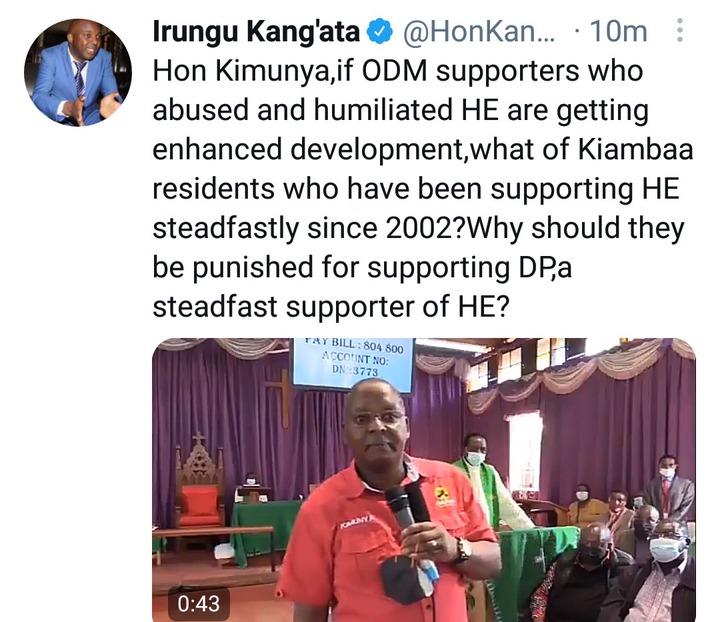Click the 0:43 video duration badge

point(199,603)
